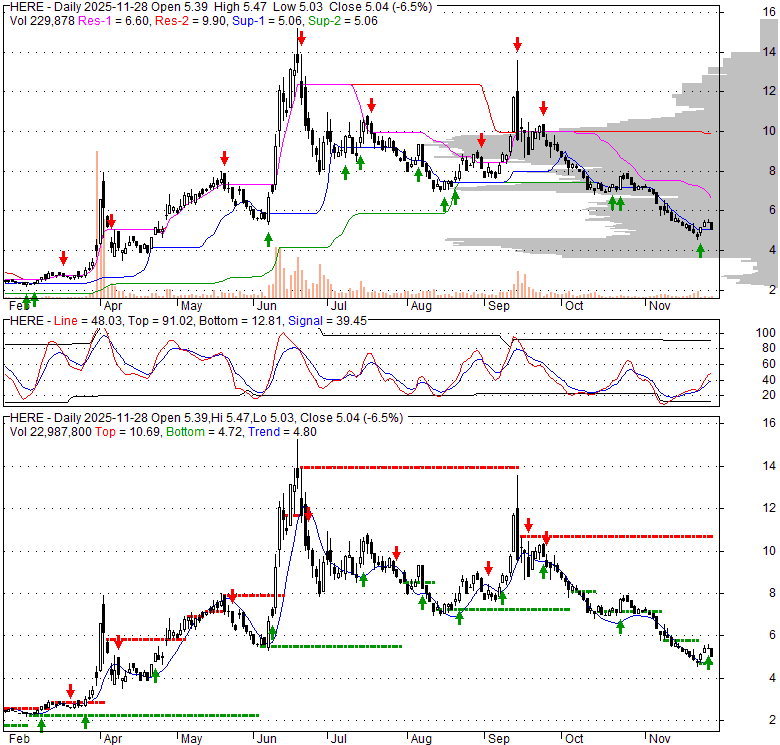This screenshot has height=745, width=780.
Task: Click the green November arrow in the bottom chart
Action: (708, 660)
